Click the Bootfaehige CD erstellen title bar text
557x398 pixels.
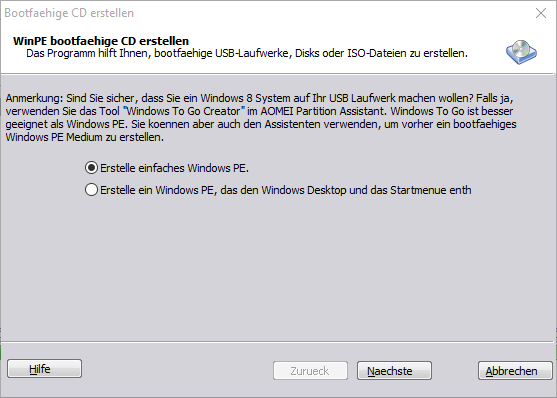(x=69, y=13)
